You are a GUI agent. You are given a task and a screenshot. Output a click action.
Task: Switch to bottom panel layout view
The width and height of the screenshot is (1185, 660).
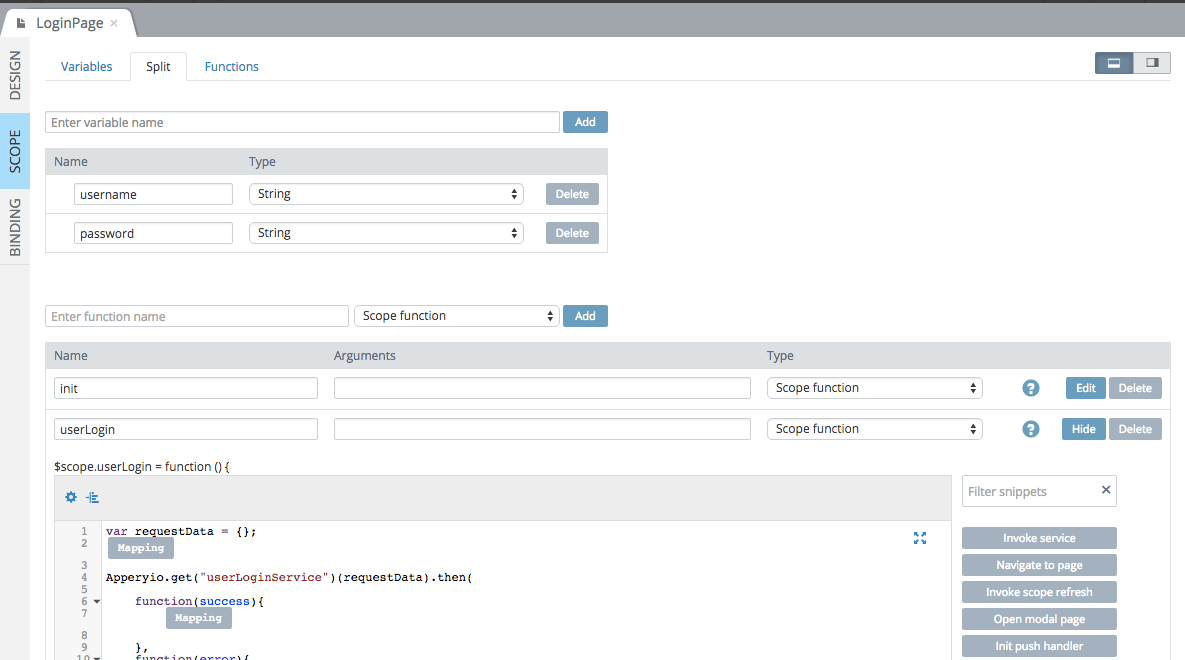1114,63
